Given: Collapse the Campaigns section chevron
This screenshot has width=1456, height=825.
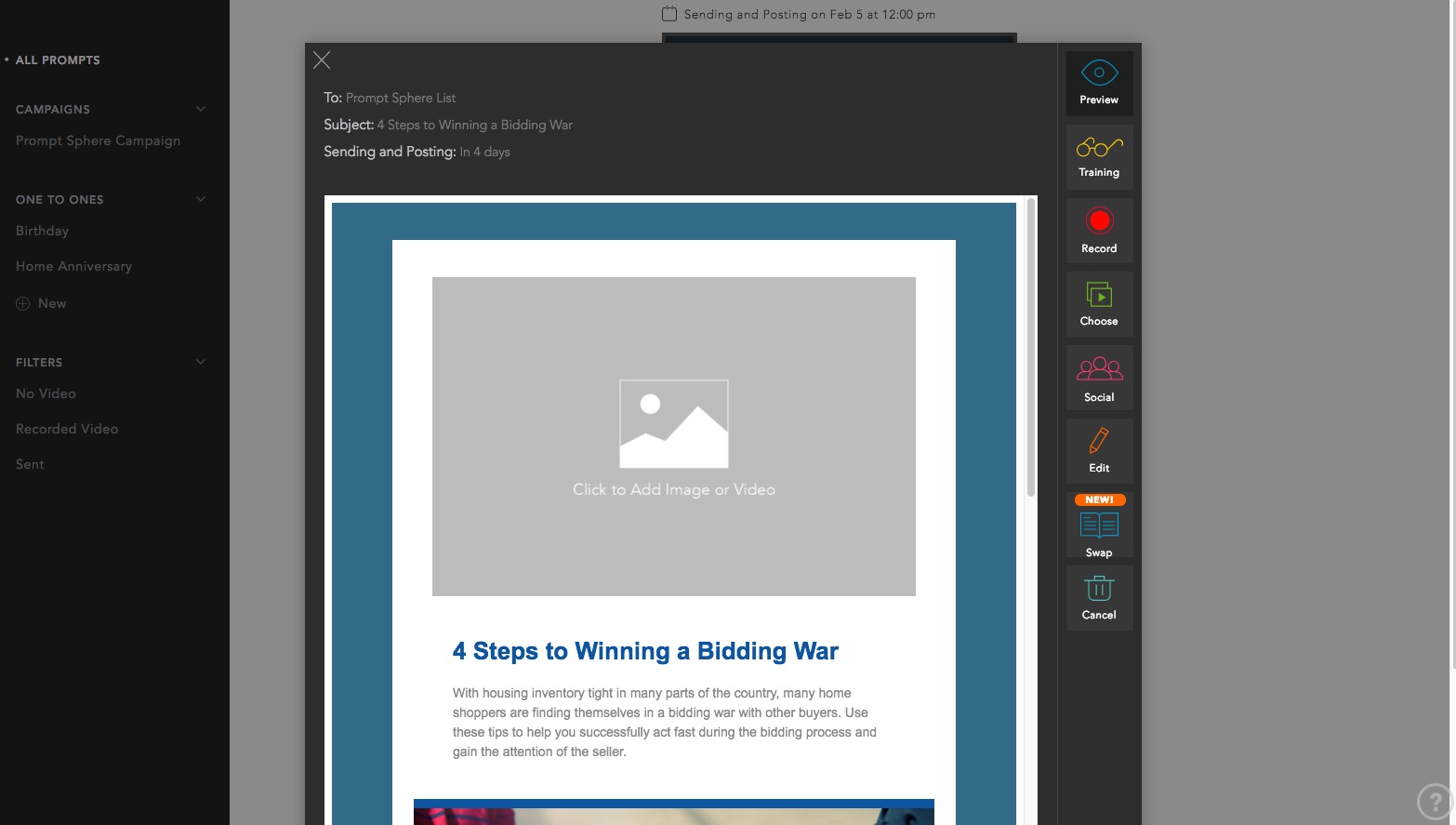Looking at the screenshot, I should tap(201, 109).
